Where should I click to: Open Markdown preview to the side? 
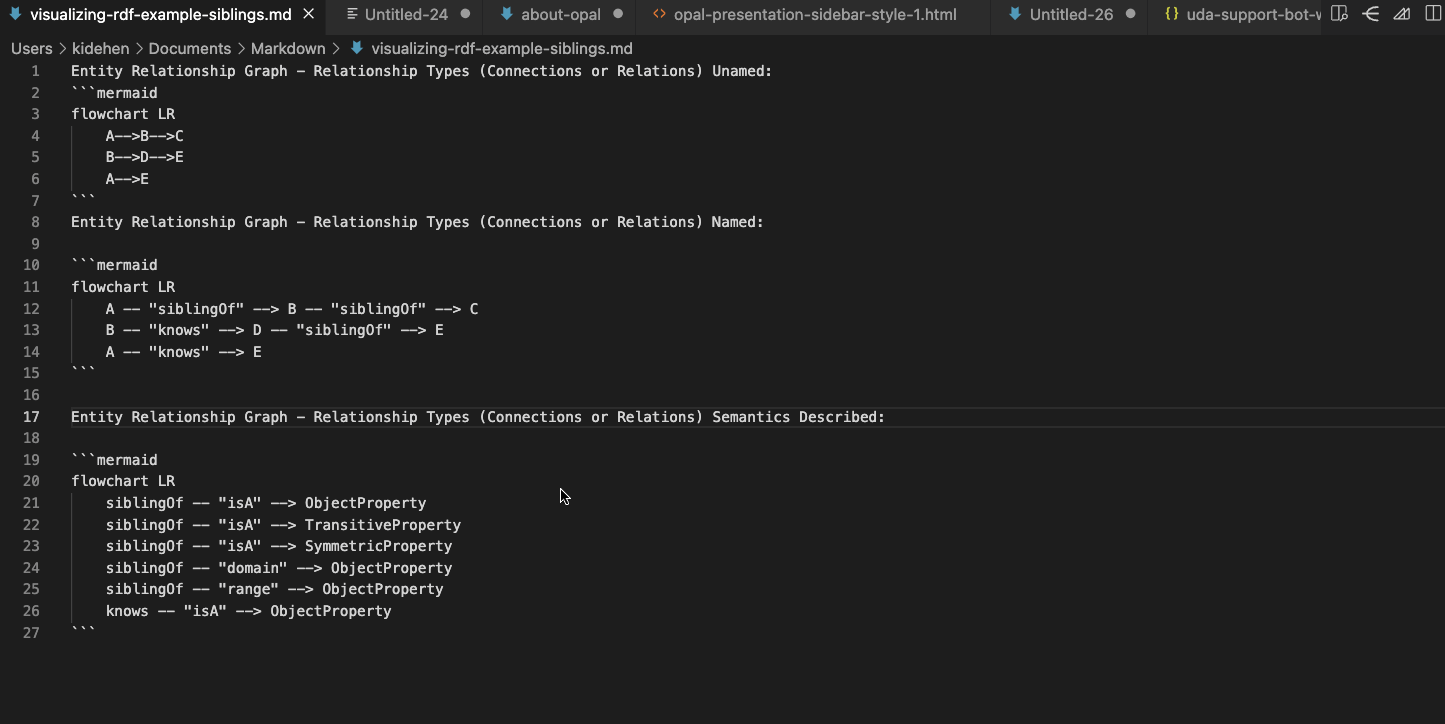coord(1340,14)
